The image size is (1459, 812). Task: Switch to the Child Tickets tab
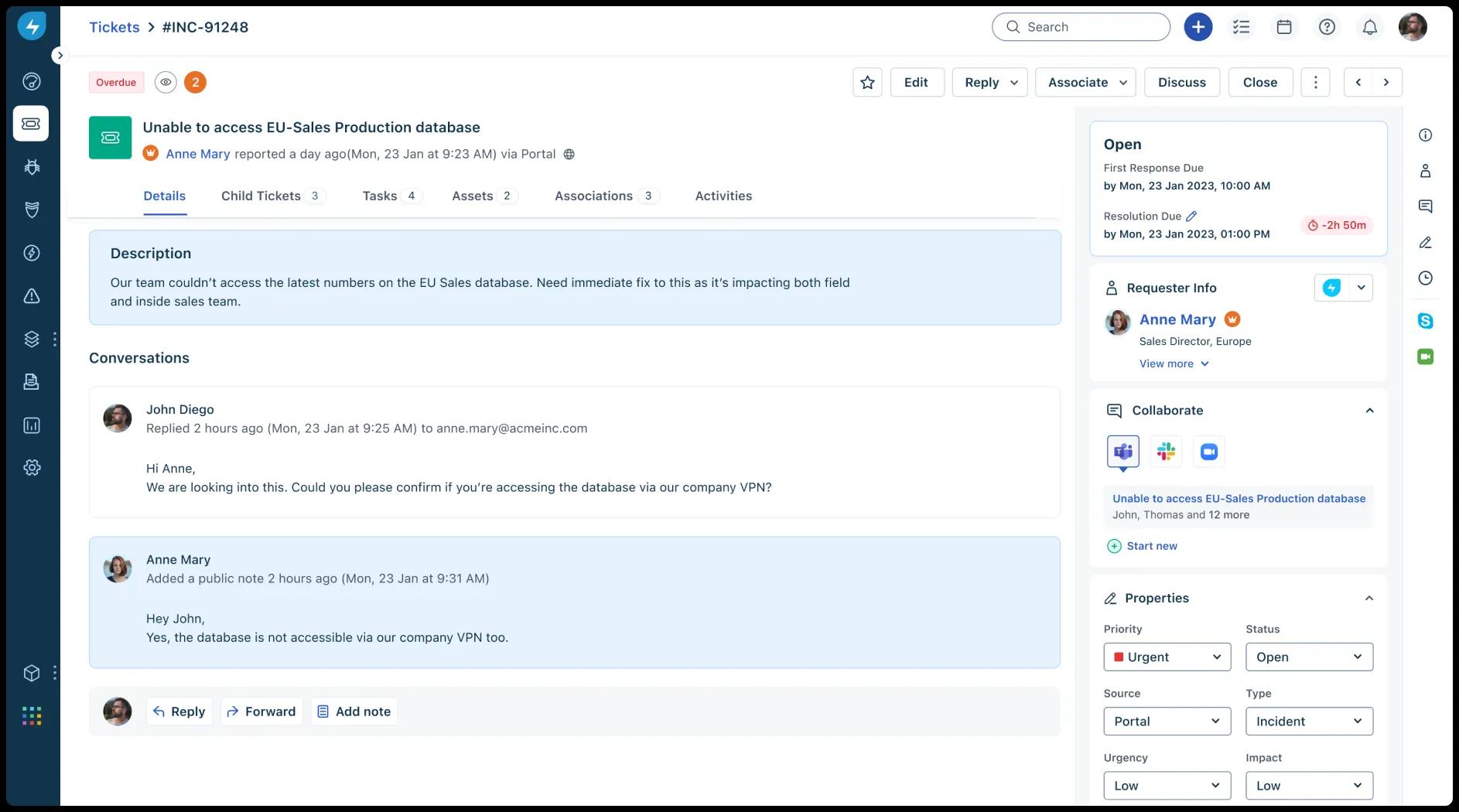click(261, 196)
